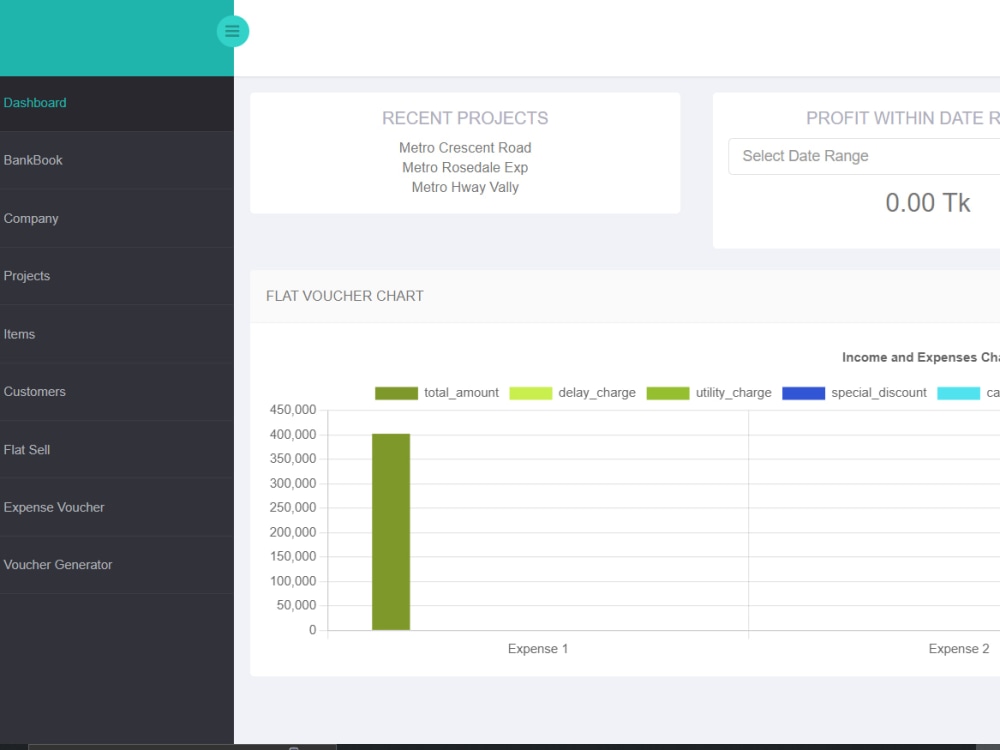The width and height of the screenshot is (1000, 750).
Task: Click the special_discount legend label
Action: pos(879,393)
